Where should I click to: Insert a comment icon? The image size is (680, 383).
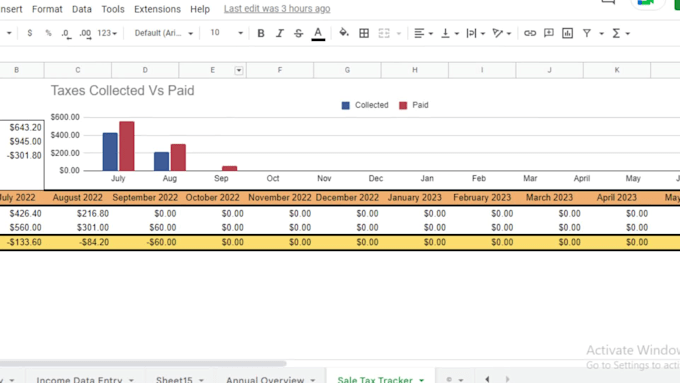click(549, 33)
